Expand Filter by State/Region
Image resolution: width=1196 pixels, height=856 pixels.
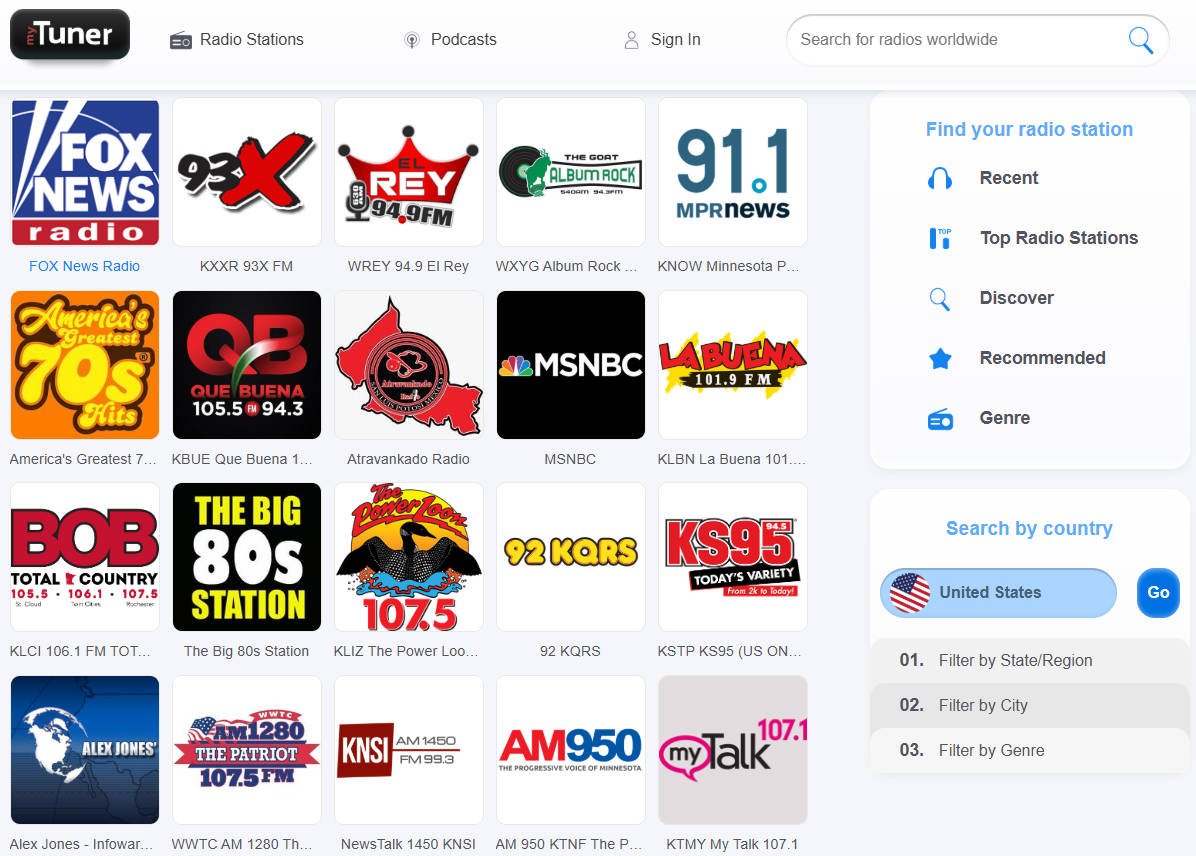pos(1030,661)
